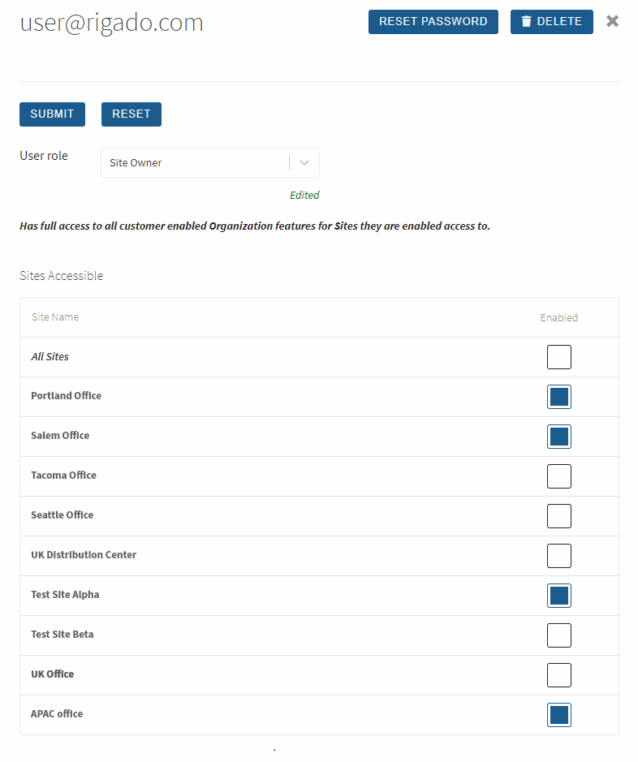Click the Reset Password button
The image size is (638, 762).
coord(433,22)
